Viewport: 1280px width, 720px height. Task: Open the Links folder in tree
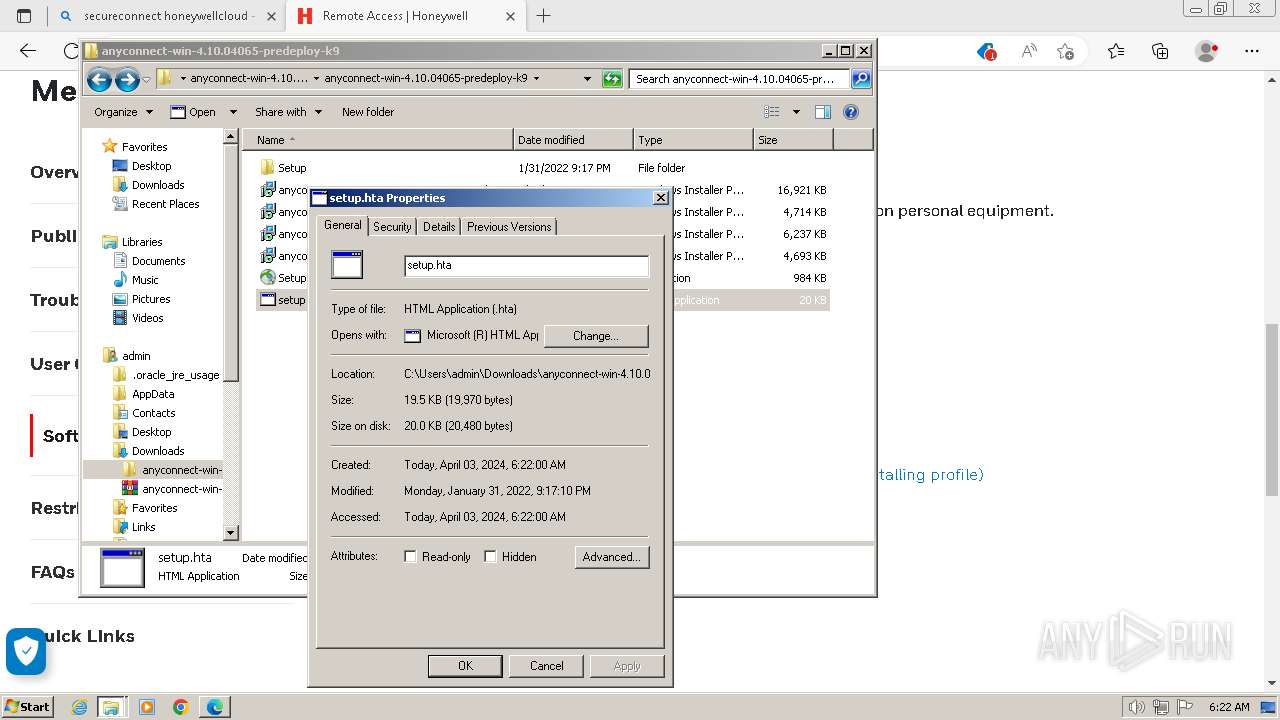click(143, 527)
